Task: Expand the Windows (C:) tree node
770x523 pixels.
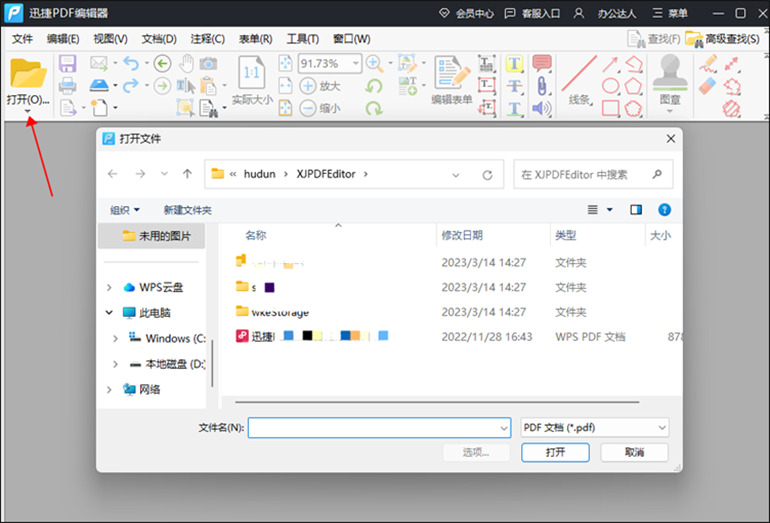Action: click(115, 338)
